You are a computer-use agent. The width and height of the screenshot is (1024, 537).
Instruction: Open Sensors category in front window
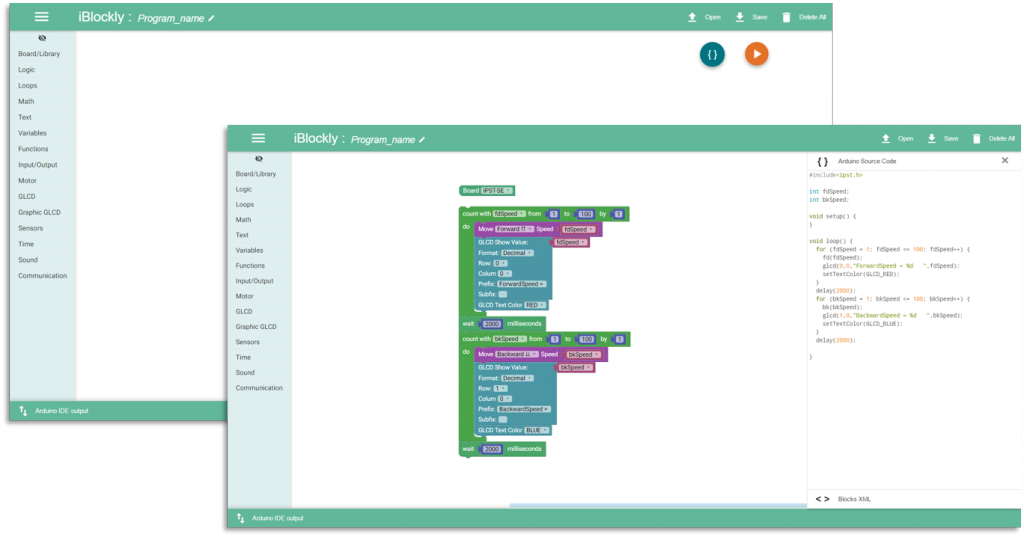pyautogui.click(x=248, y=342)
